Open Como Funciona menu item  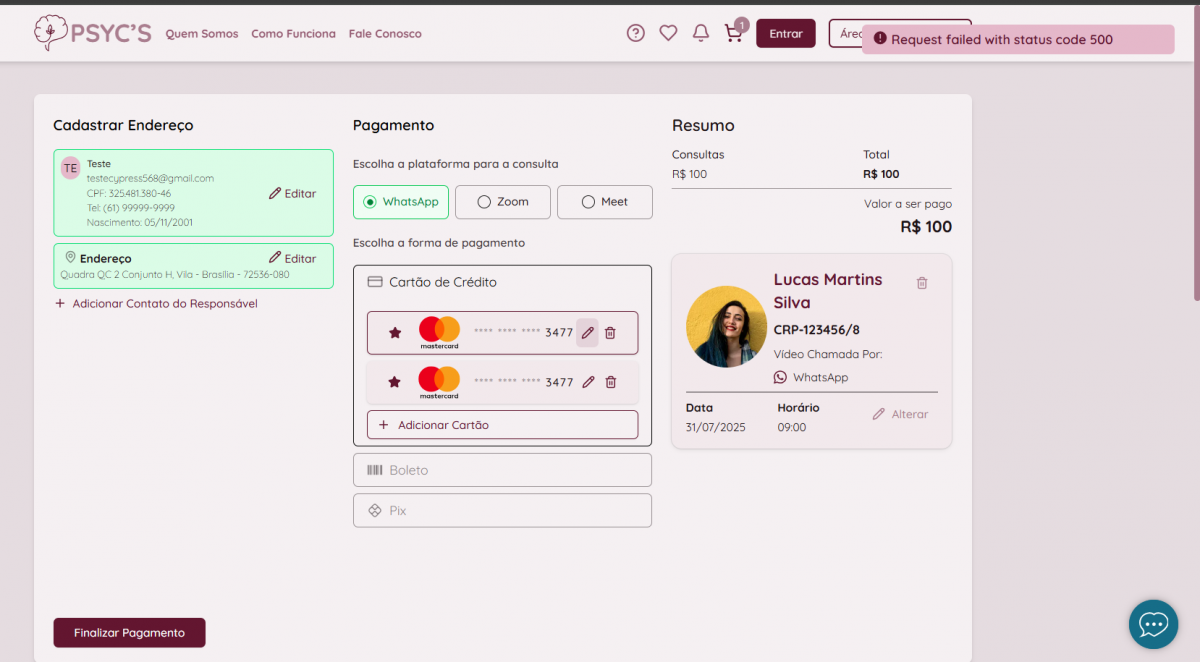pyautogui.click(x=293, y=34)
